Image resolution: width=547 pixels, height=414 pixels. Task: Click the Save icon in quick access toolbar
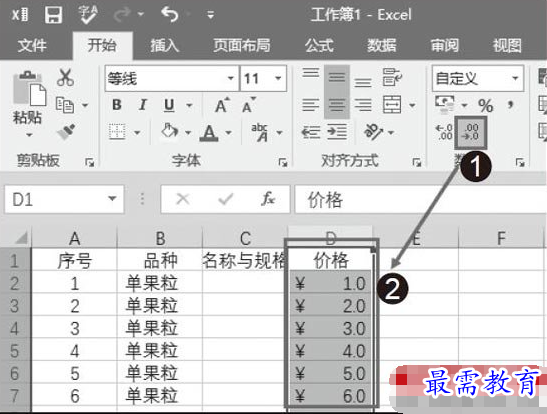pos(53,15)
